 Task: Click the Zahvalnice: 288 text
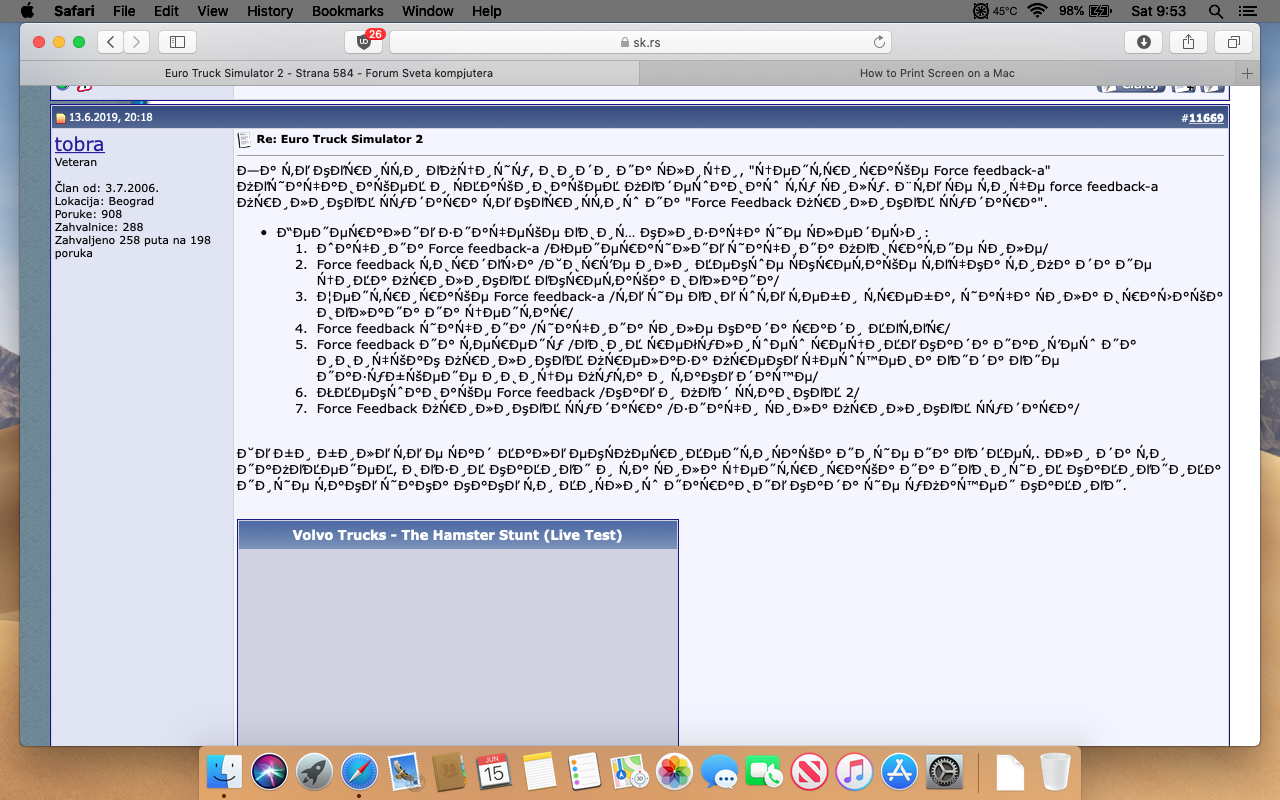[x=99, y=227]
